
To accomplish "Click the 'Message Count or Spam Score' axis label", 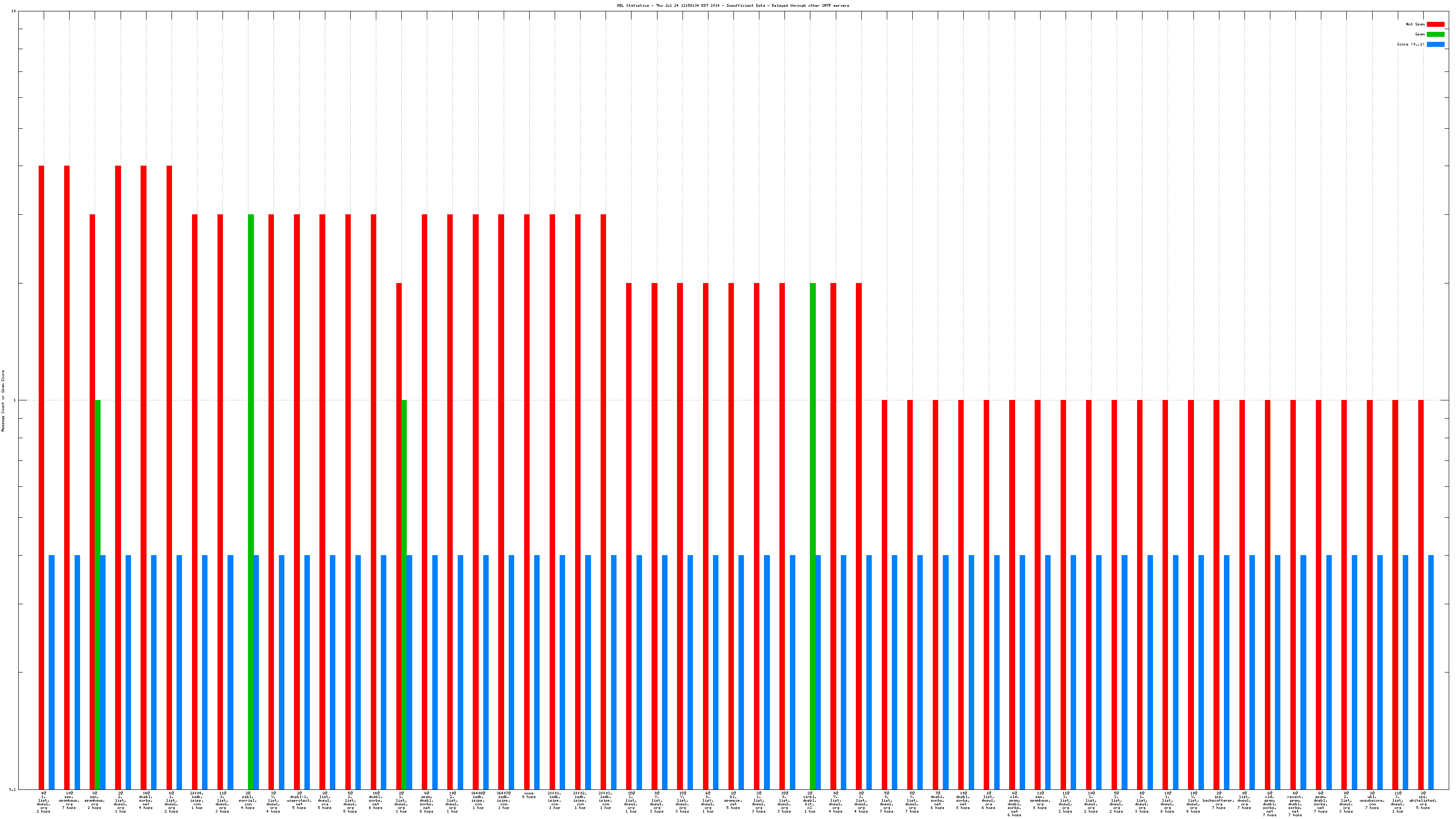I will click(3, 401).
